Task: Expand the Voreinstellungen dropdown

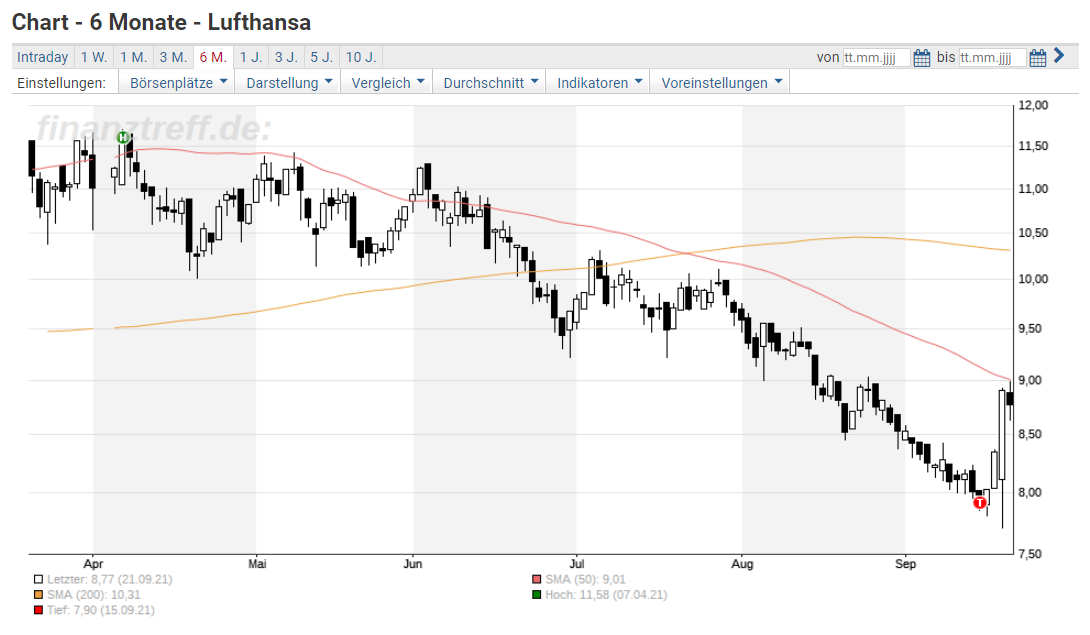Action: tap(721, 83)
